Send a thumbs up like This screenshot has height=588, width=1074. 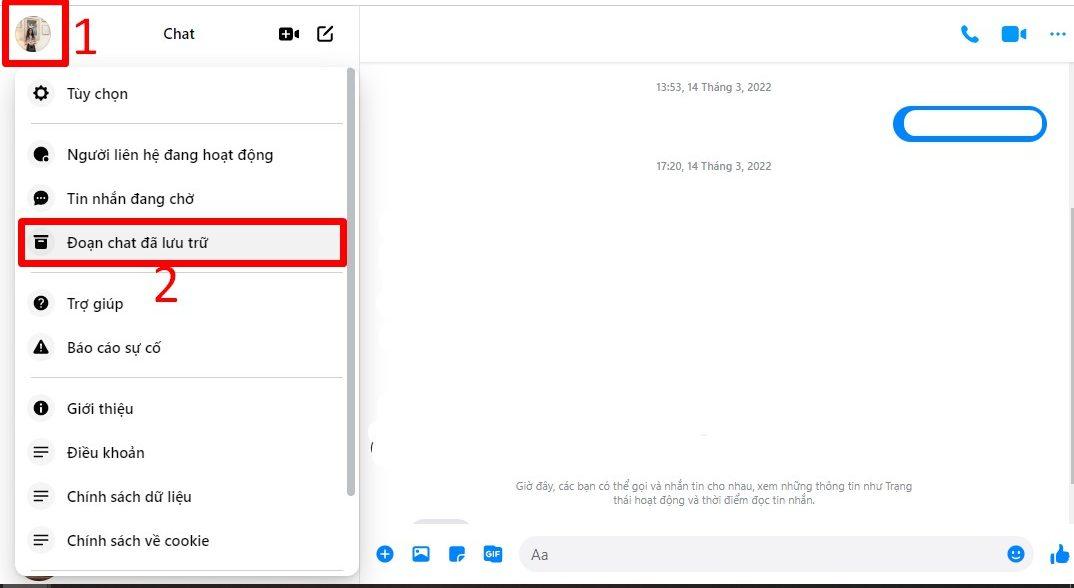1059,554
